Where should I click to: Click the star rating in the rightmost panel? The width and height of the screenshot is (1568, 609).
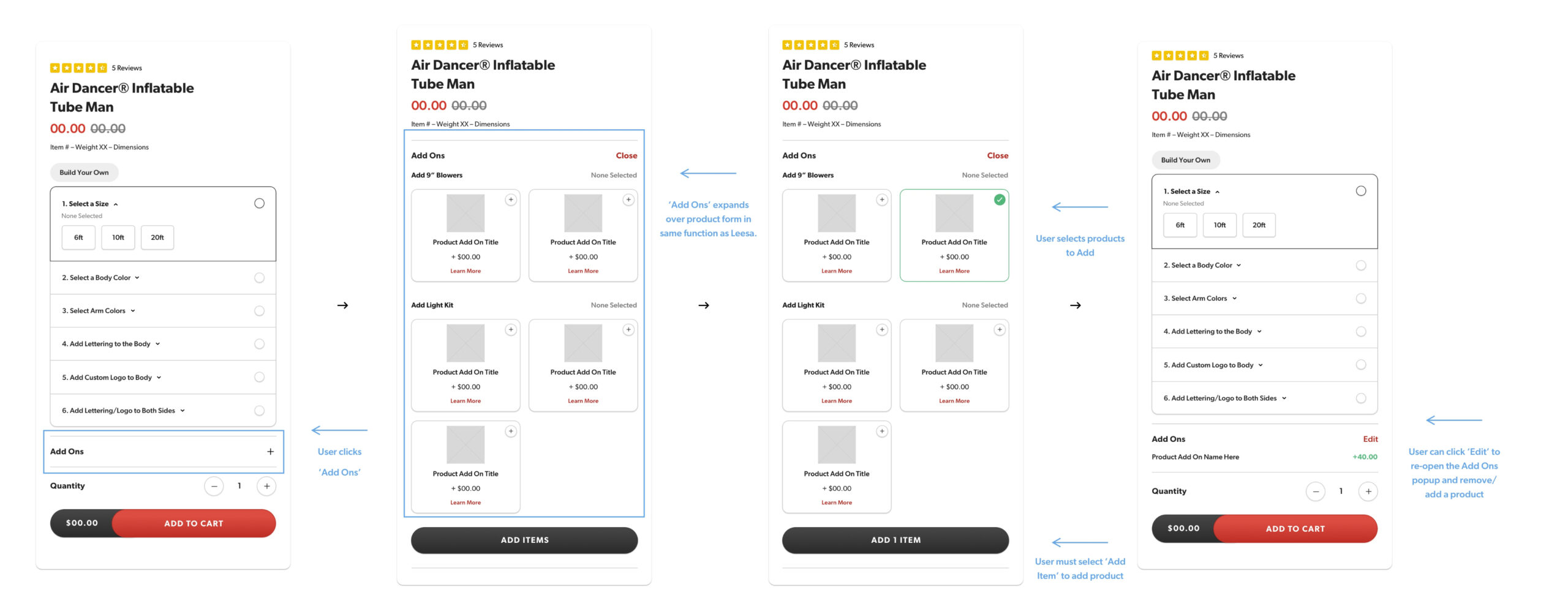(1180, 56)
